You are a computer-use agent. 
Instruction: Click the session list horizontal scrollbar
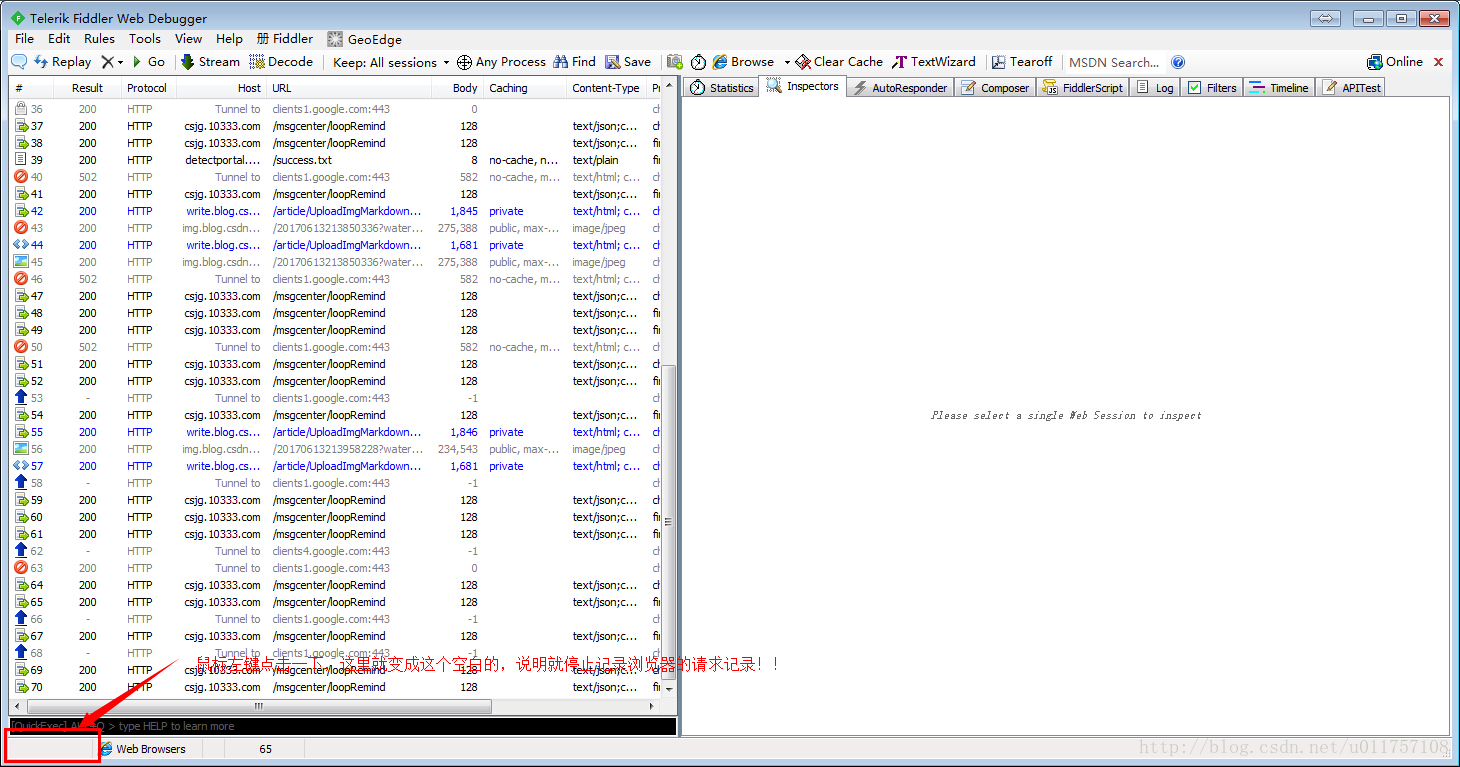coord(258,706)
